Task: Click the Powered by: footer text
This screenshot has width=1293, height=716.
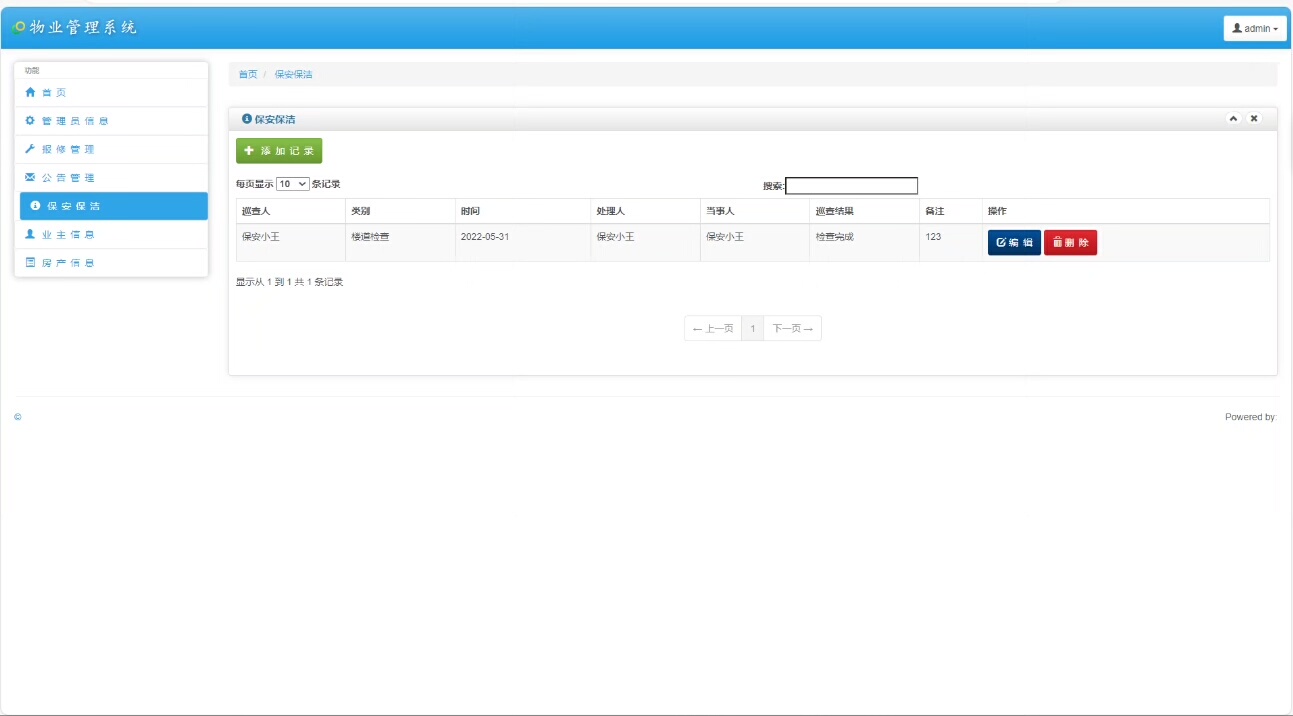Action: click(x=1251, y=417)
